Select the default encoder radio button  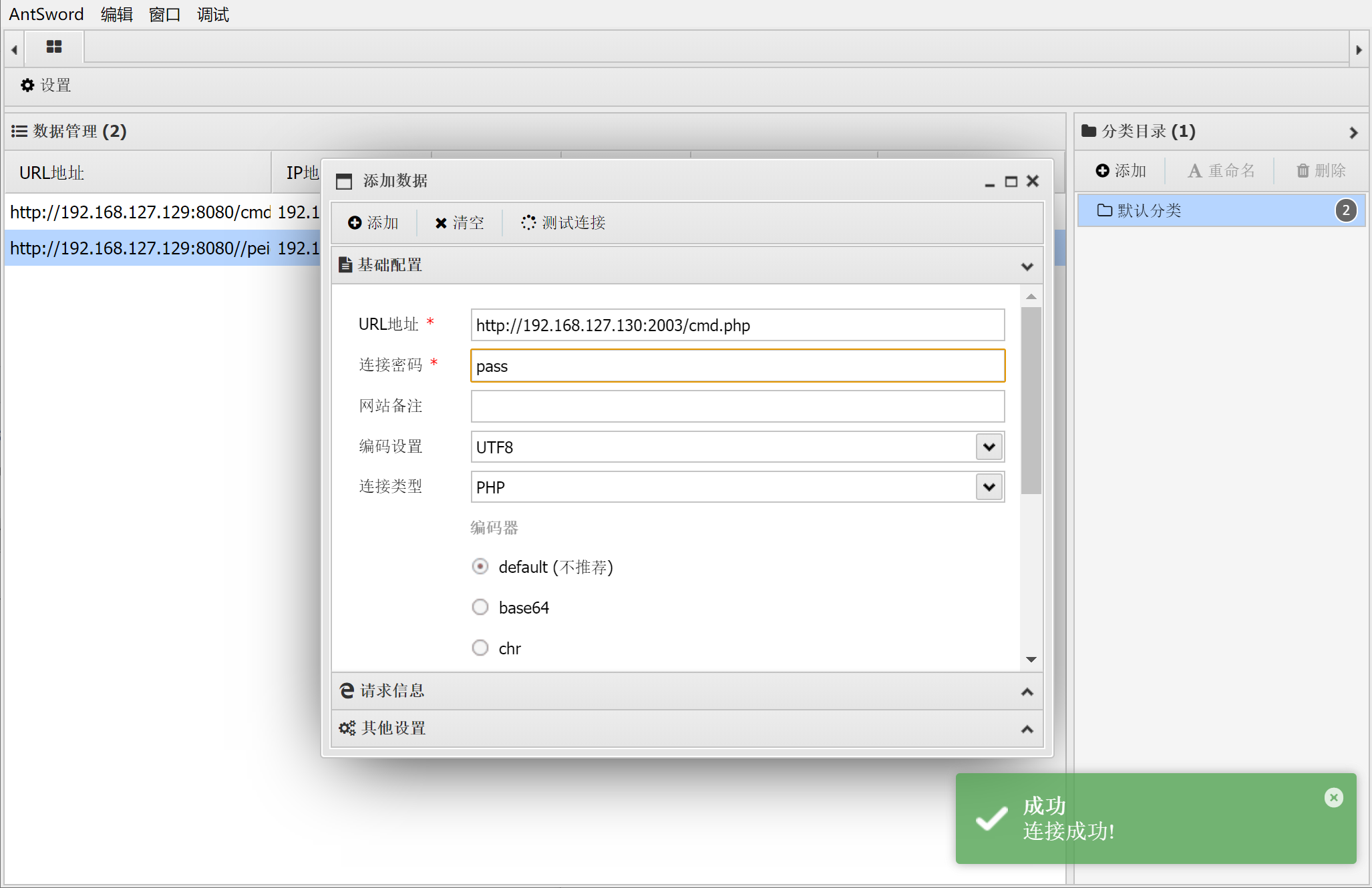(x=480, y=567)
